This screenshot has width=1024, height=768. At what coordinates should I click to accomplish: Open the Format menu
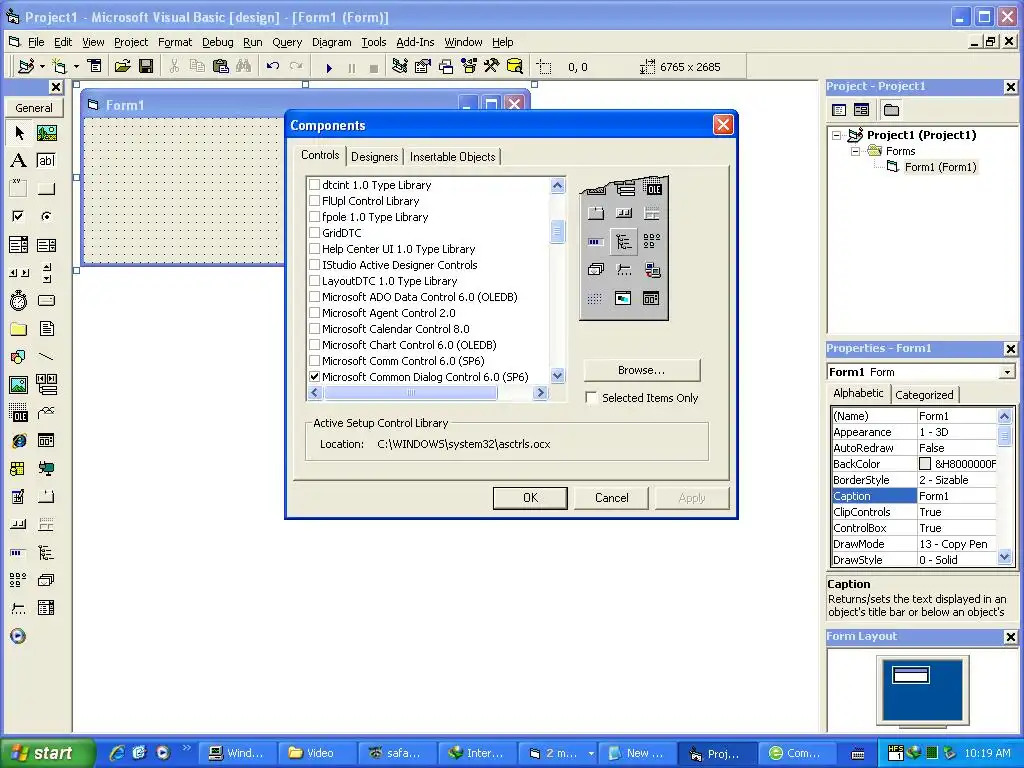175,42
